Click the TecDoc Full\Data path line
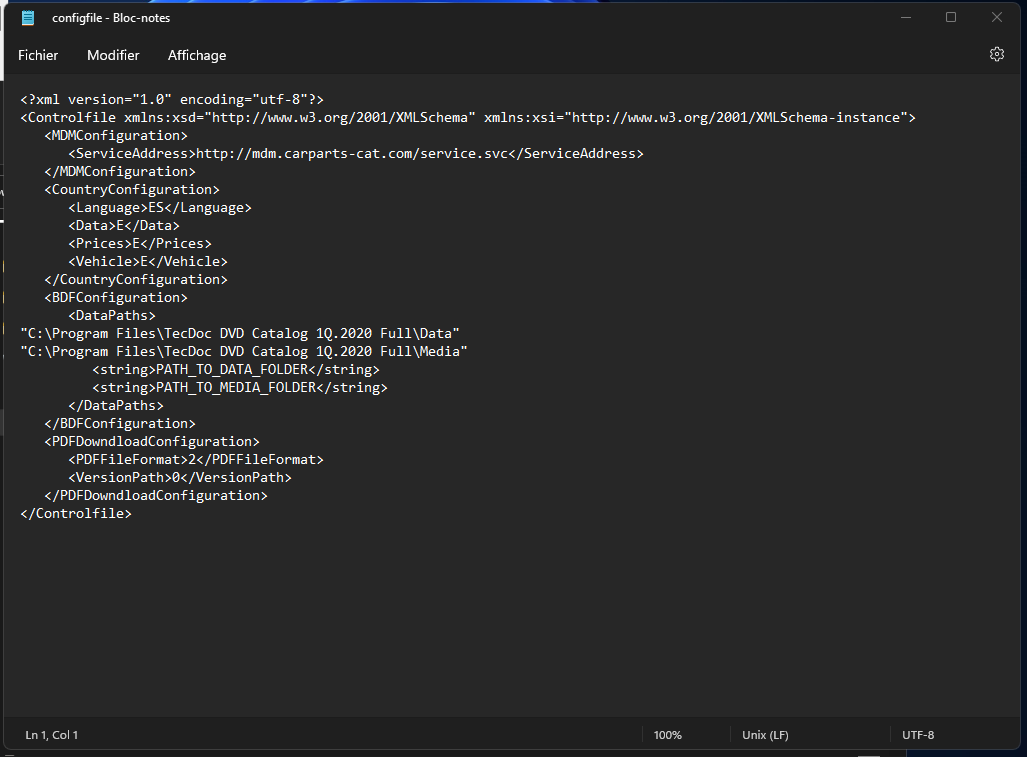Image resolution: width=1027 pixels, height=757 pixels. pos(240,334)
